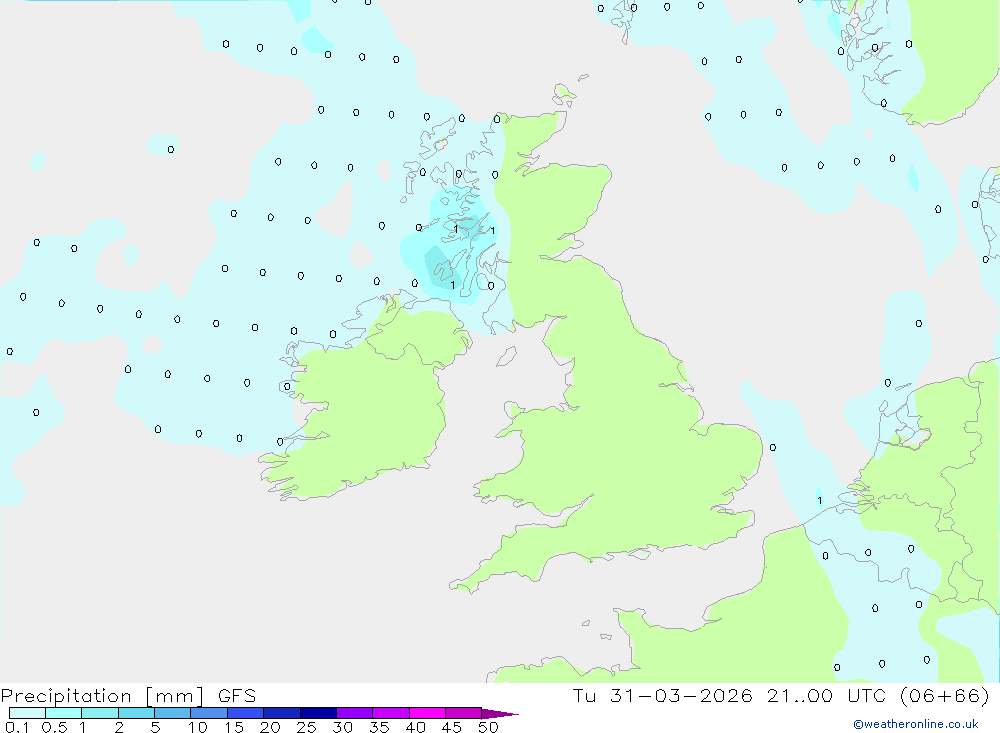Pick the 20–25 mm legend swatch

tap(282, 713)
